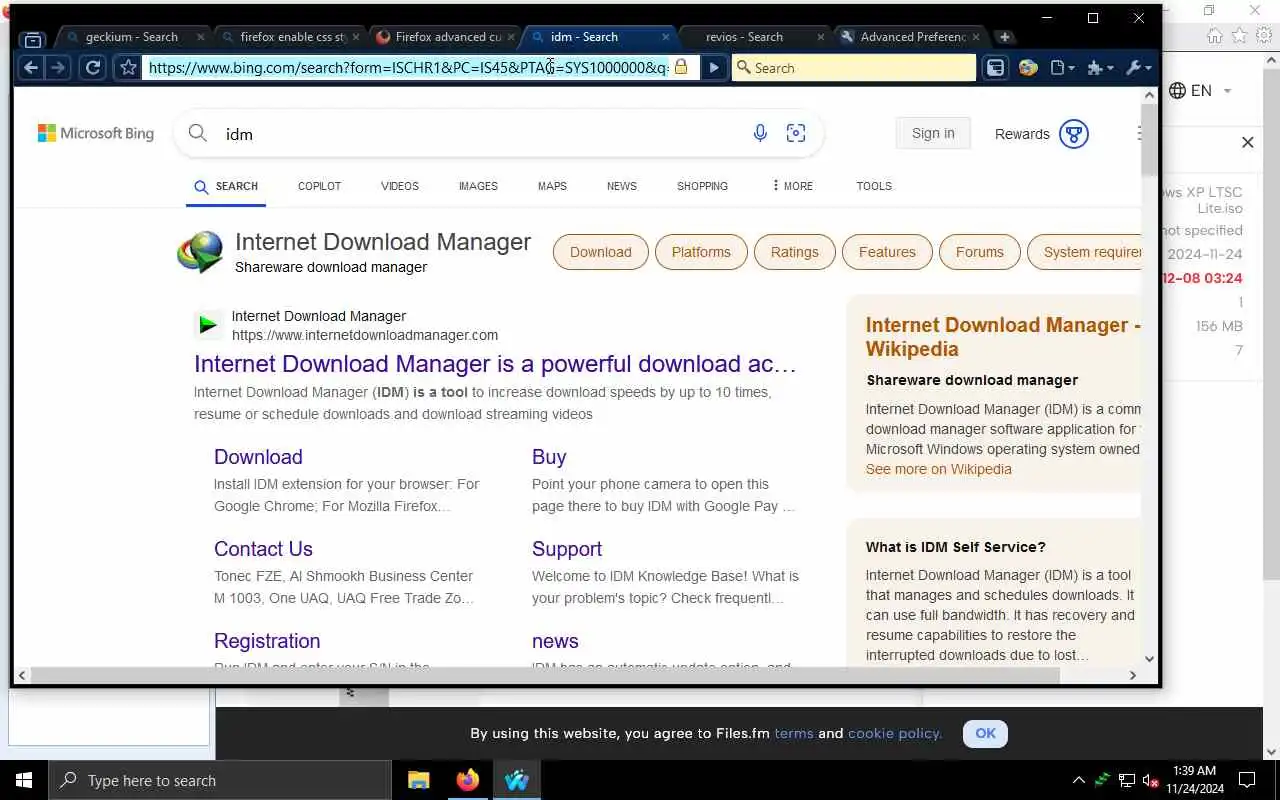
Task: Click the Forums pill button
Action: point(980,252)
